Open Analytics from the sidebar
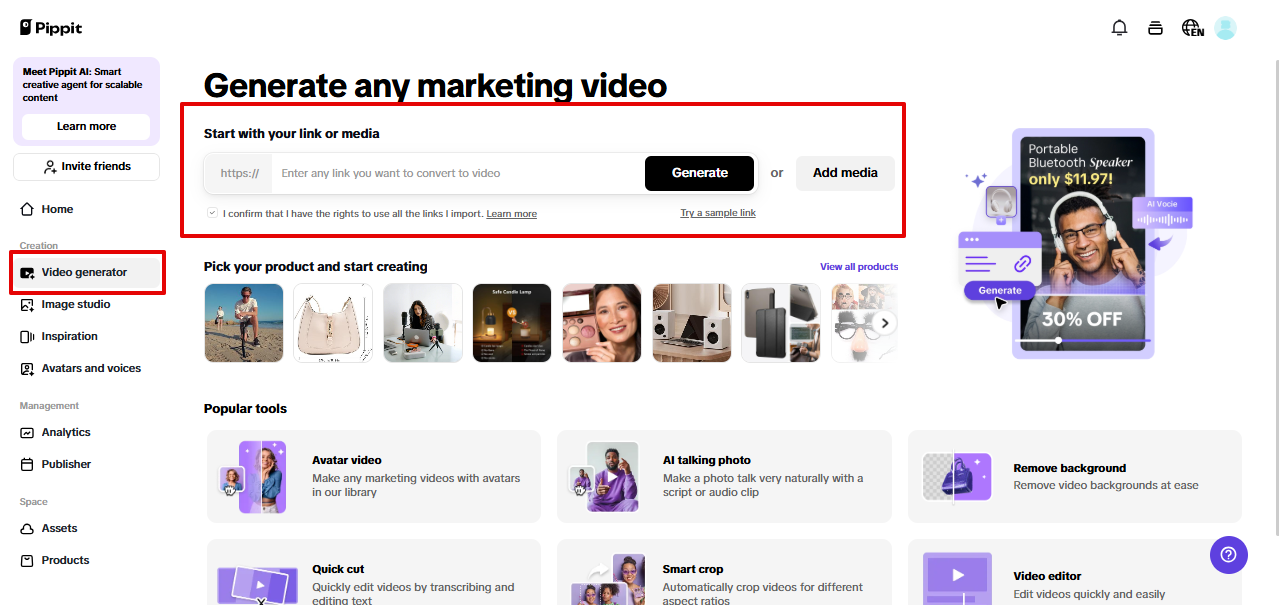Image resolution: width=1279 pixels, height=605 pixels. tap(66, 432)
